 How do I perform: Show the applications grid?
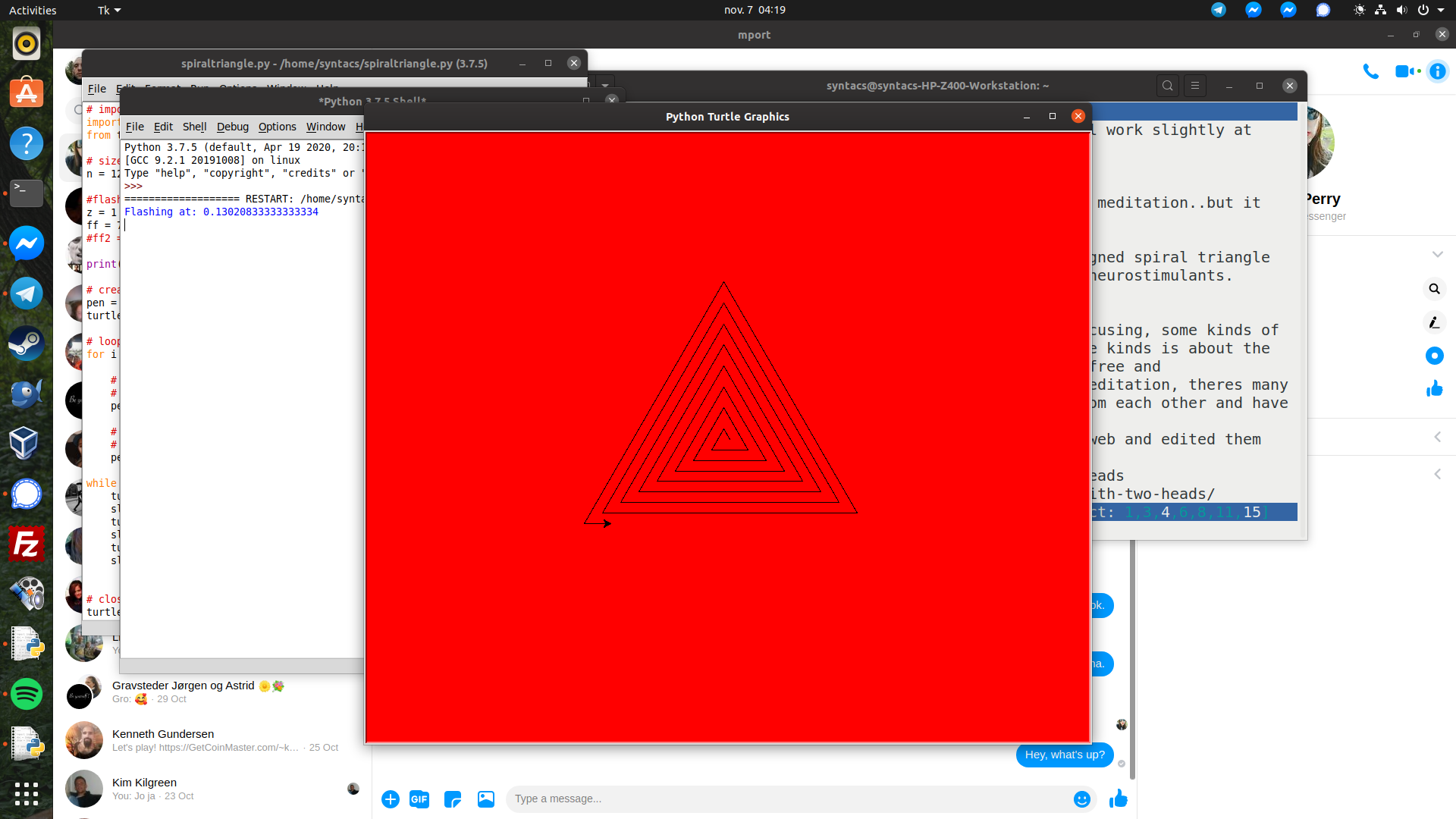pyautogui.click(x=27, y=794)
